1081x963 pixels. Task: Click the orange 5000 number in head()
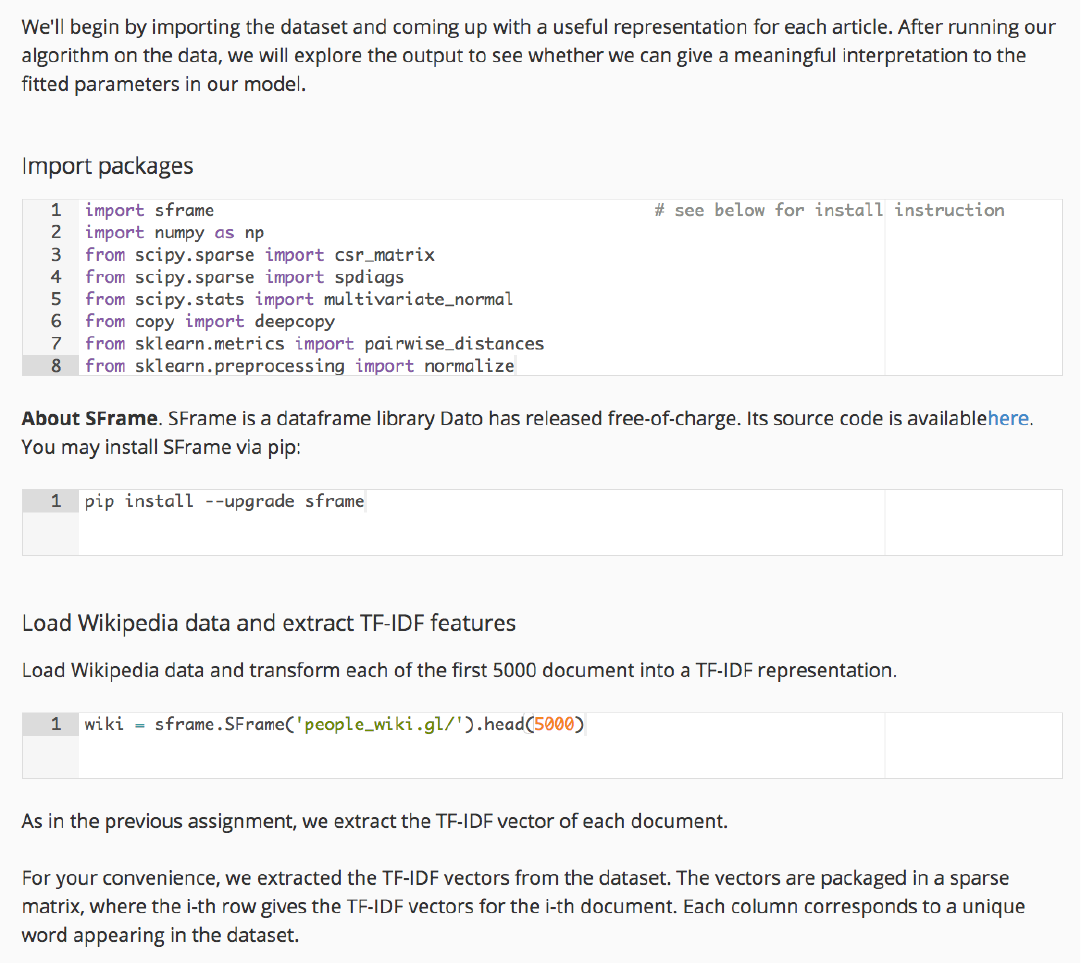tap(554, 724)
